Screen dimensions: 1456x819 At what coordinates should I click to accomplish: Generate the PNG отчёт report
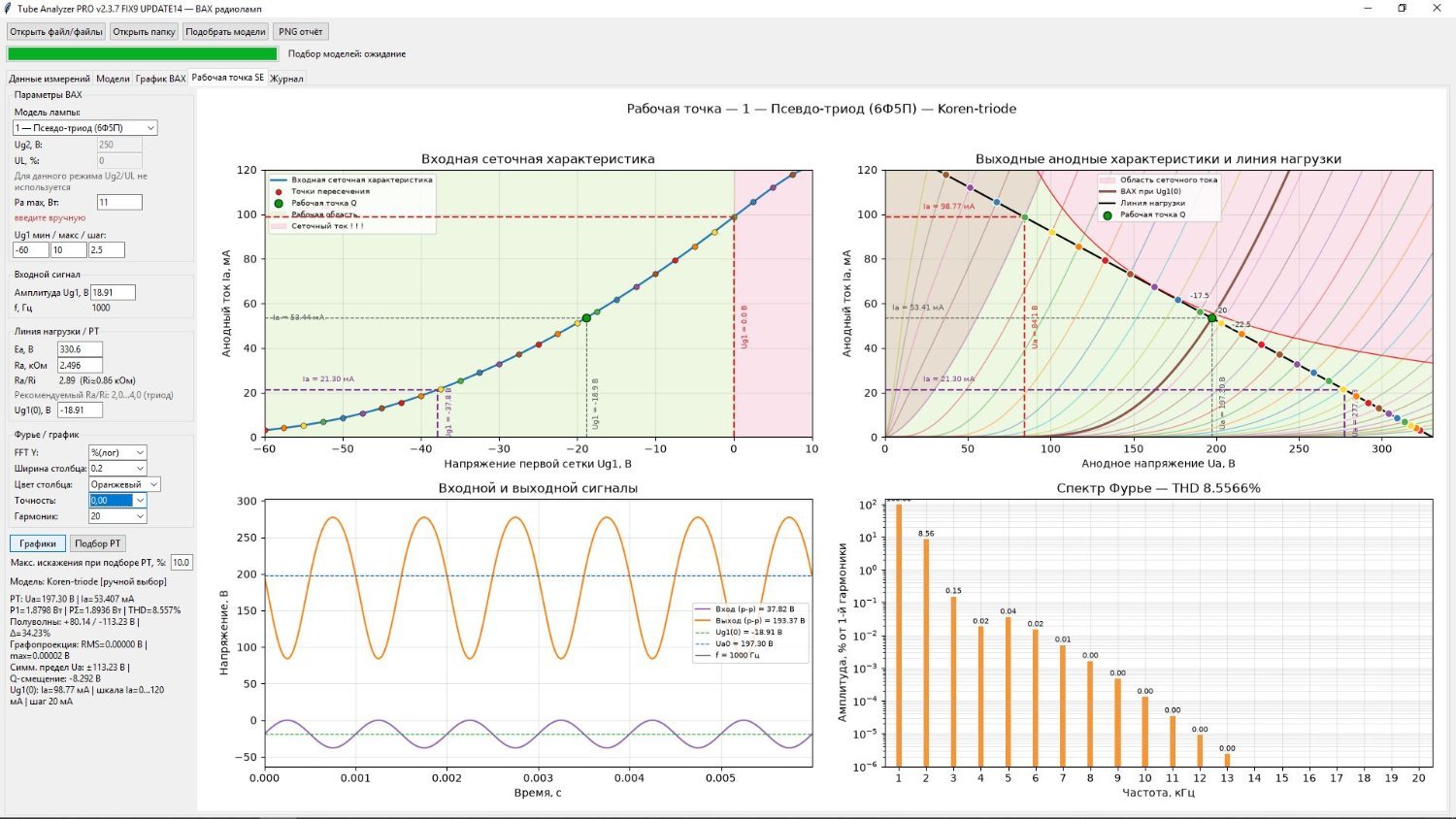pyautogui.click(x=300, y=32)
